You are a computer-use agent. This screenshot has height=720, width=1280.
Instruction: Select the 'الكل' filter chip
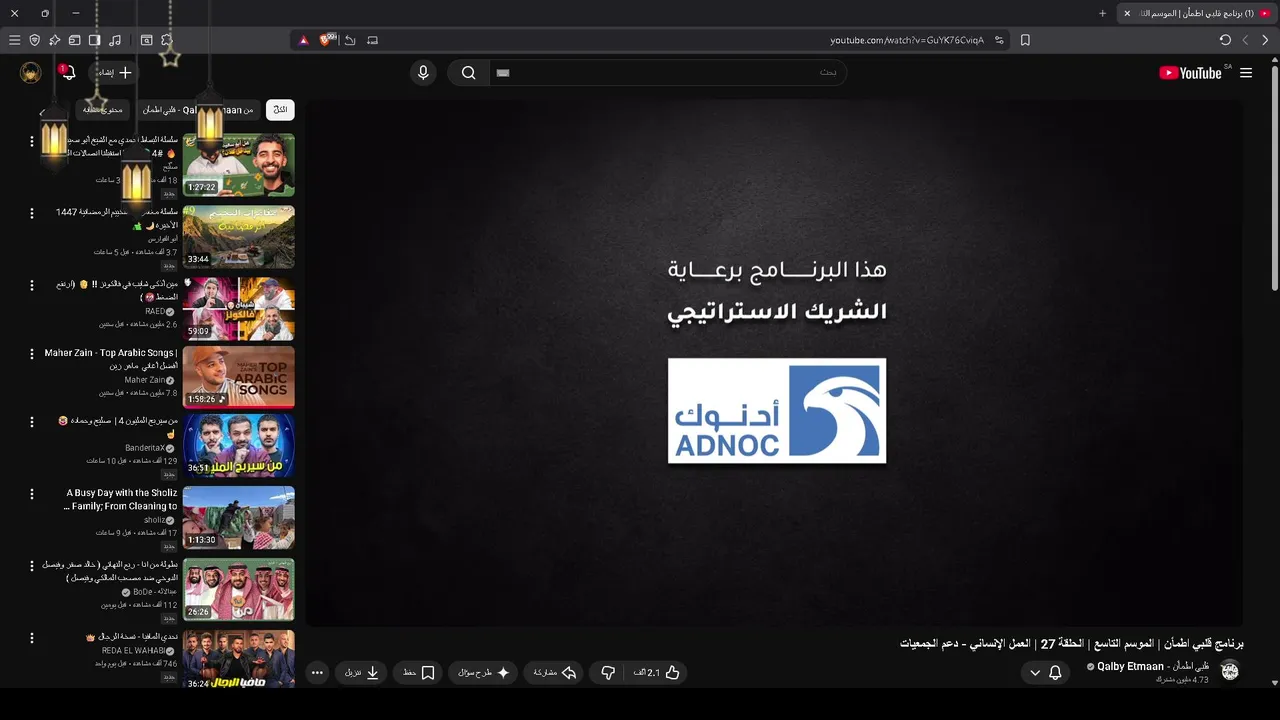(x=280, y=110)
